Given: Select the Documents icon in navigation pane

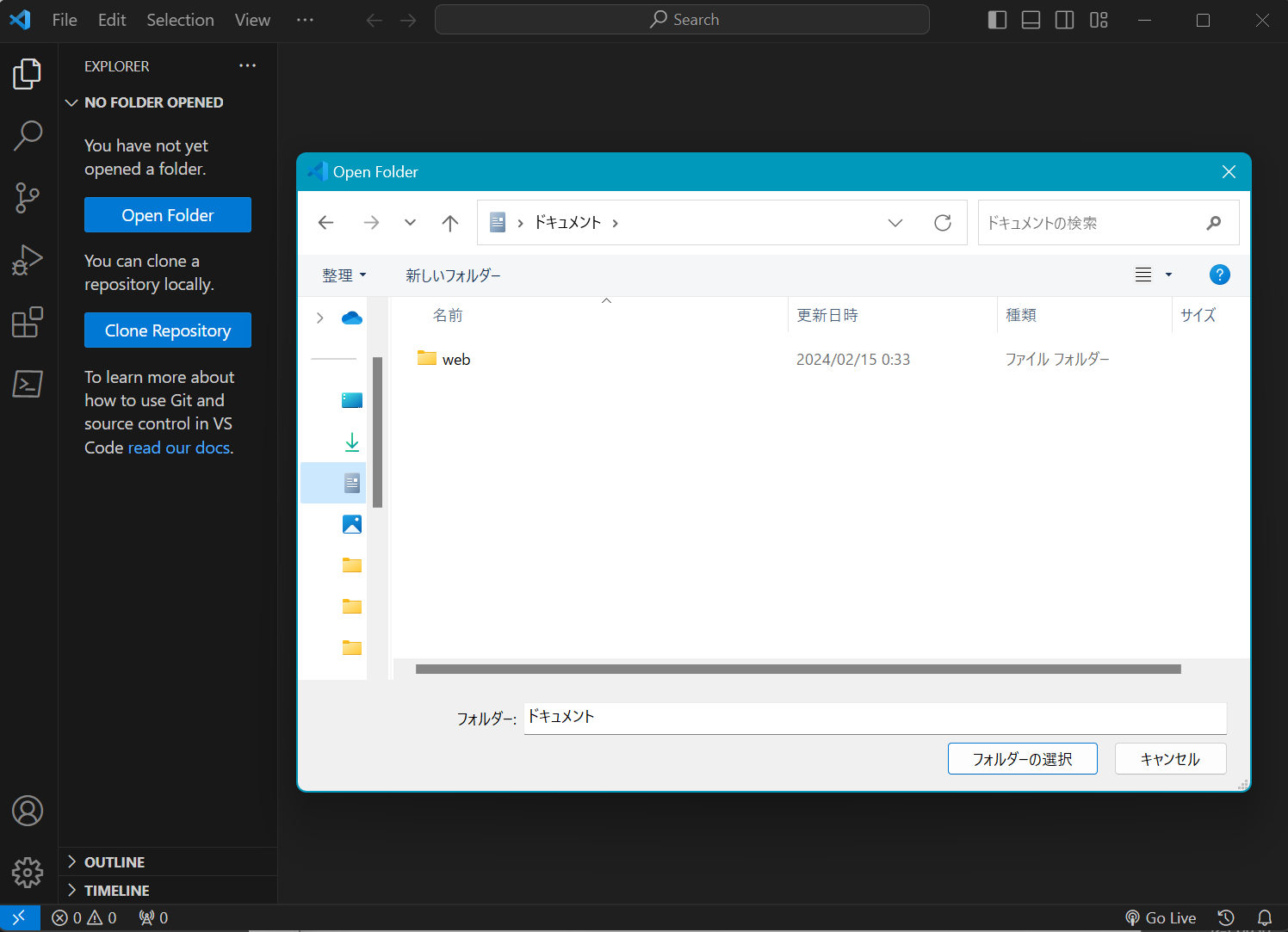Looking at the screenshot, I should coord(352,483).
